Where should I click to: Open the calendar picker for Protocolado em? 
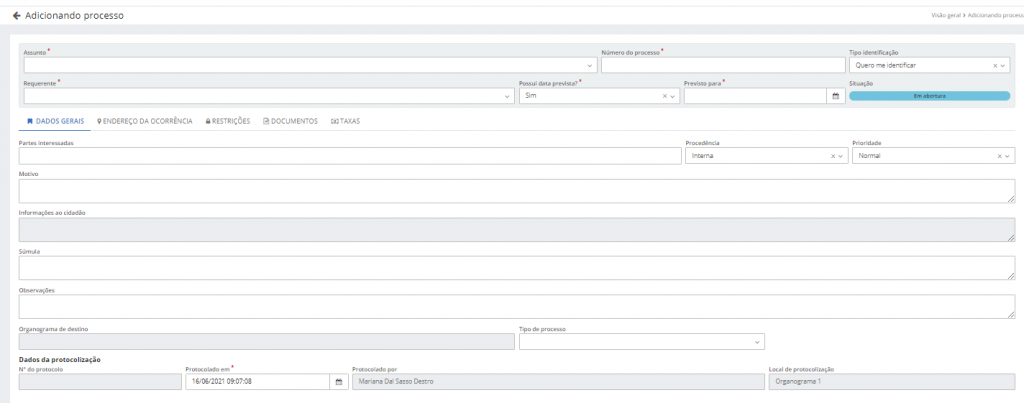tap(339, 382)
